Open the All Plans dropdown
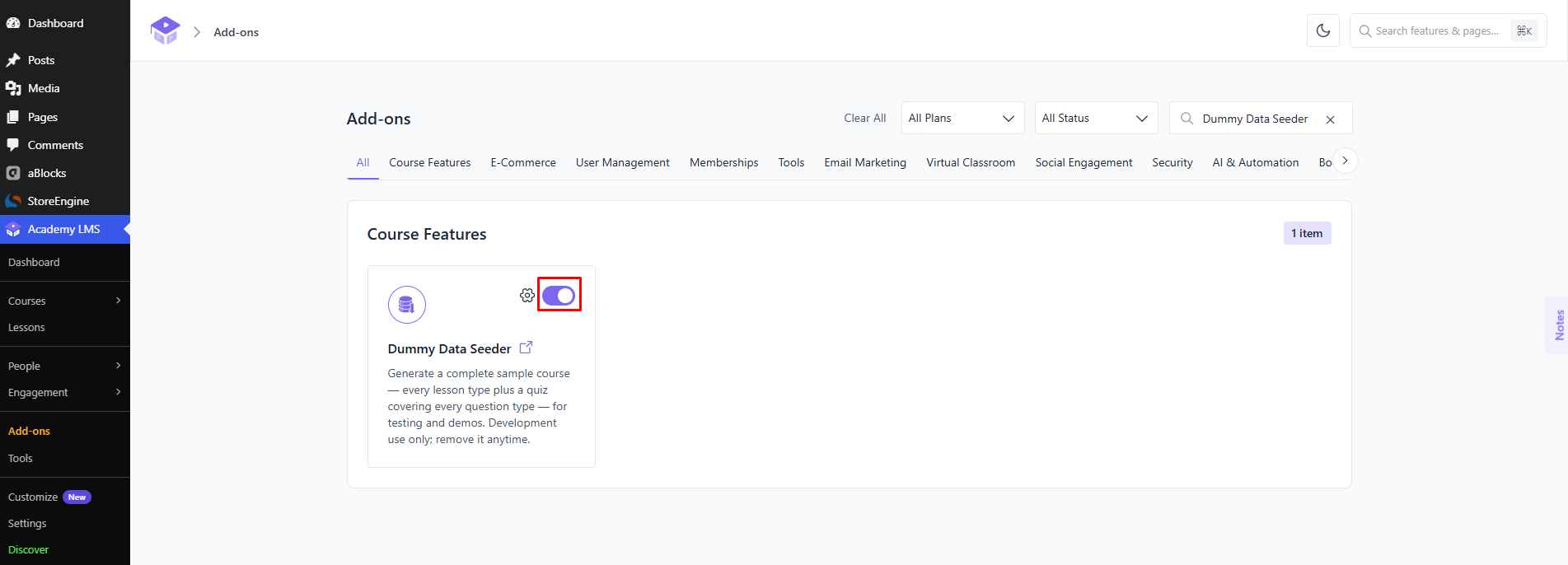 tap(962, 118)
